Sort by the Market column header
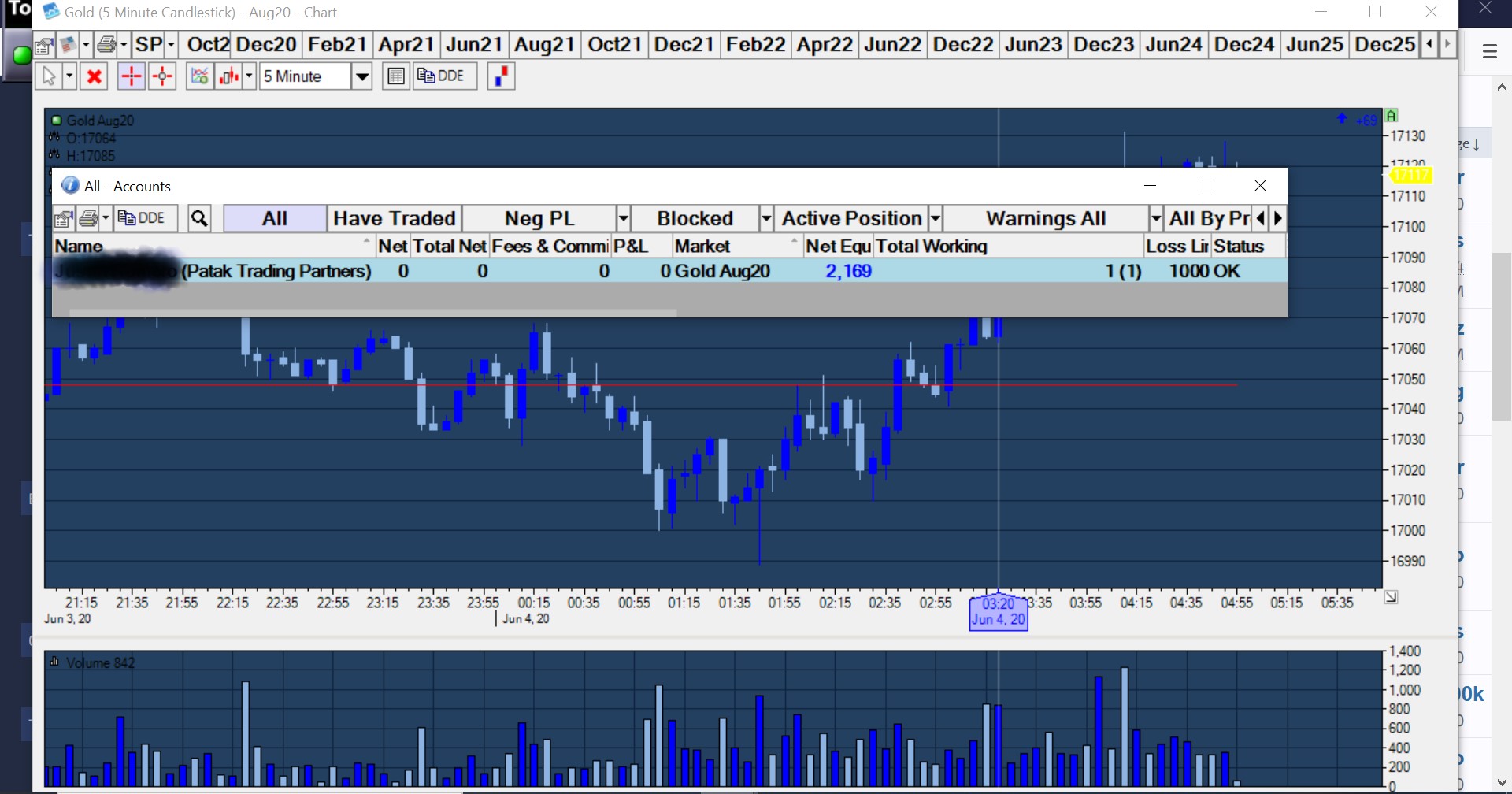 click(x=737, y=246)
